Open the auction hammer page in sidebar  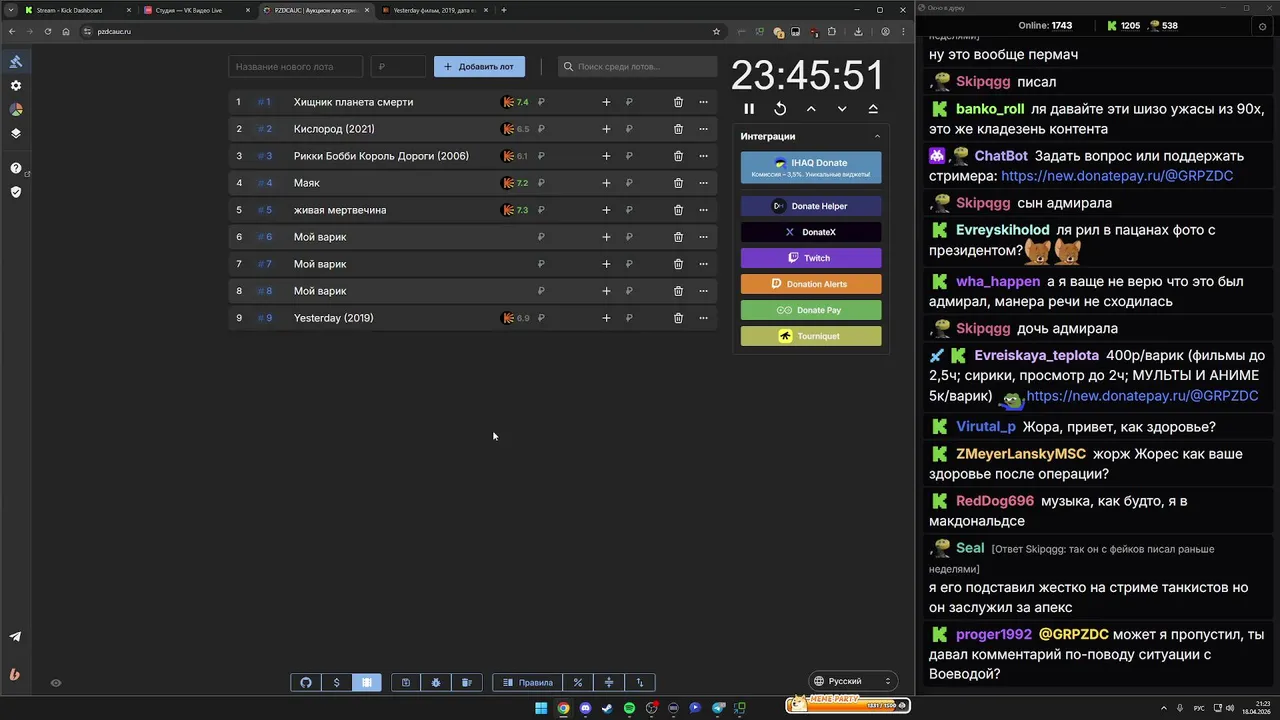pyautogui.click(x=16, y=62)
